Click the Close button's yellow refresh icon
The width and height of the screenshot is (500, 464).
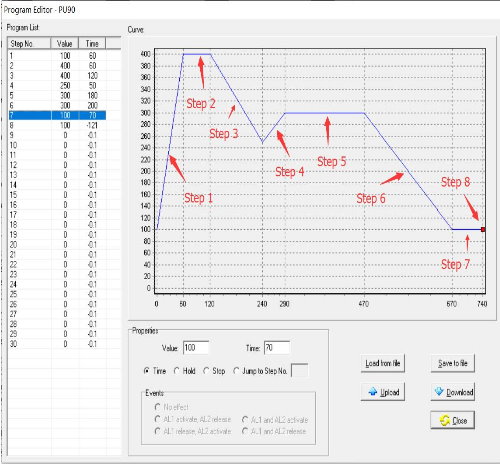coord(445,420)
